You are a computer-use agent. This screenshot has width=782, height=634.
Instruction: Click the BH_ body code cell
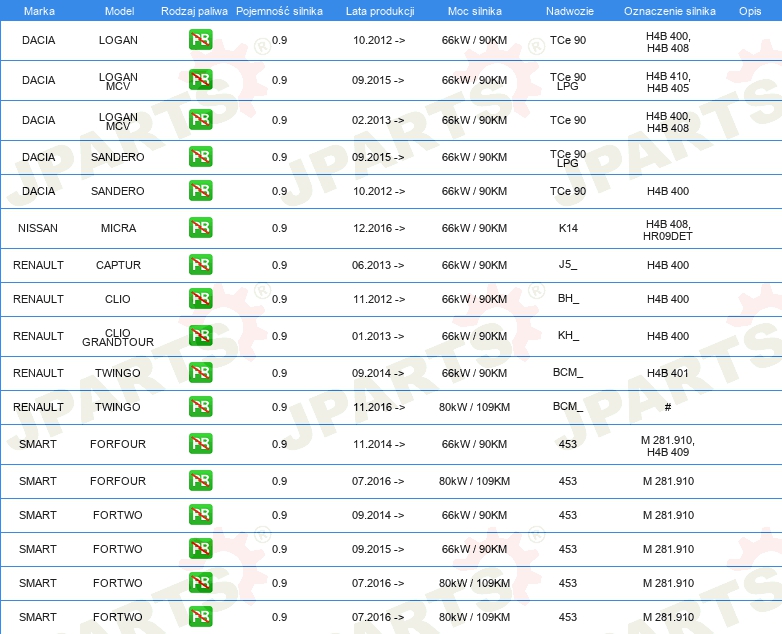click(568, 298)
